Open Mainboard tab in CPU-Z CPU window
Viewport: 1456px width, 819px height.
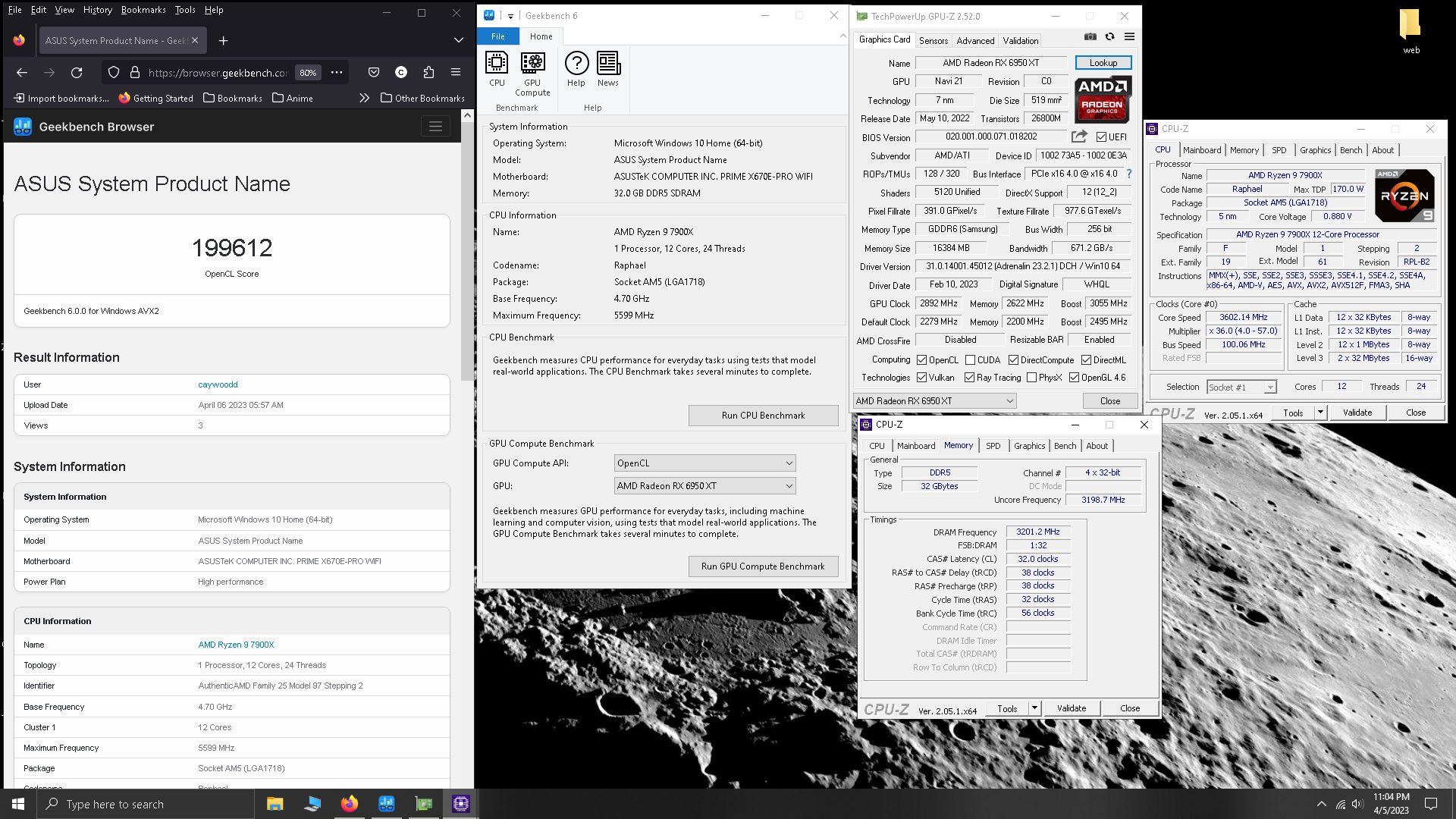pos(1202,150)
